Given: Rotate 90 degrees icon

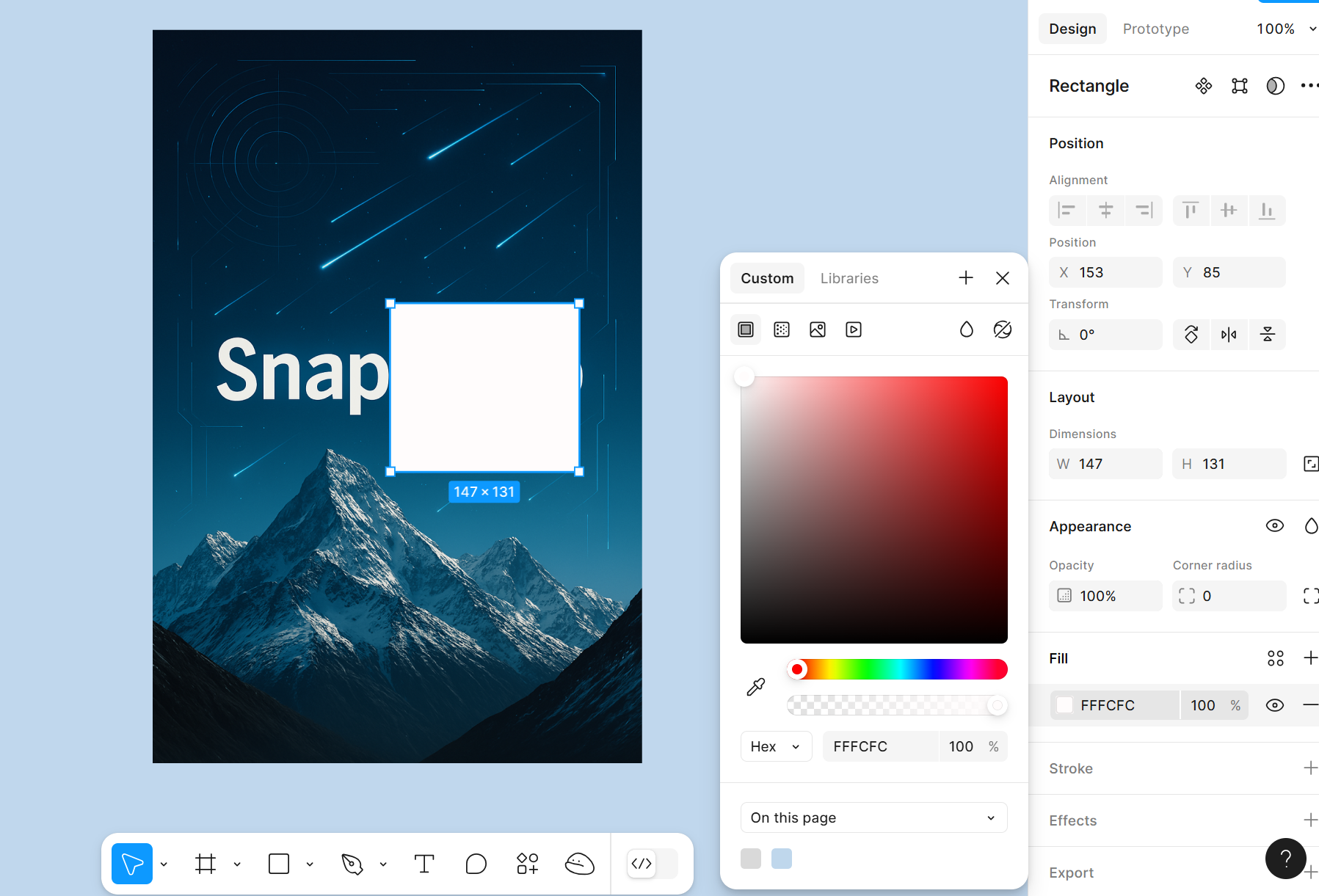Looking at the screenshot, I should click(1191, 335).
